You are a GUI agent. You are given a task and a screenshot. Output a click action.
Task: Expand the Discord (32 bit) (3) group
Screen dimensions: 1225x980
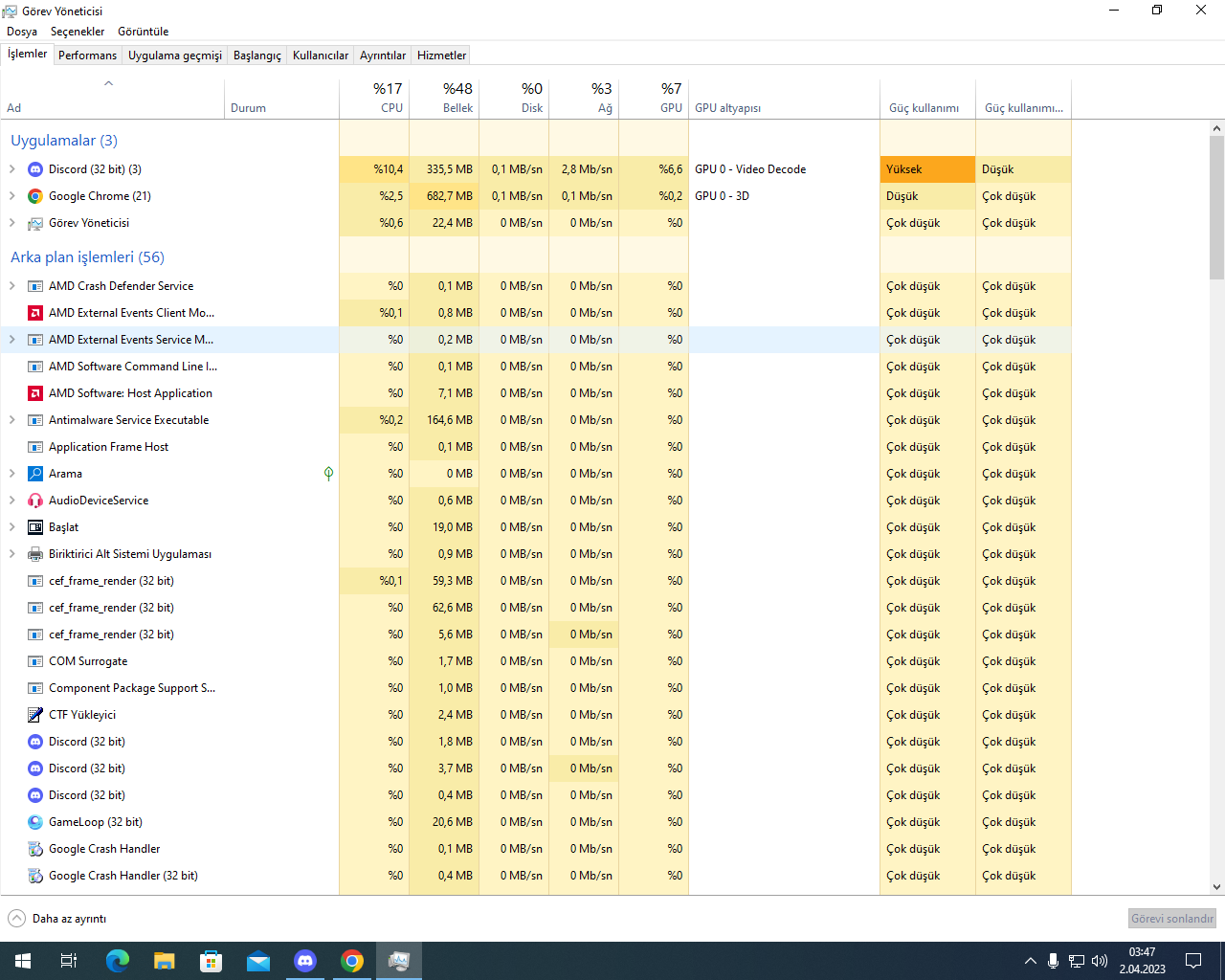point(11,169)
